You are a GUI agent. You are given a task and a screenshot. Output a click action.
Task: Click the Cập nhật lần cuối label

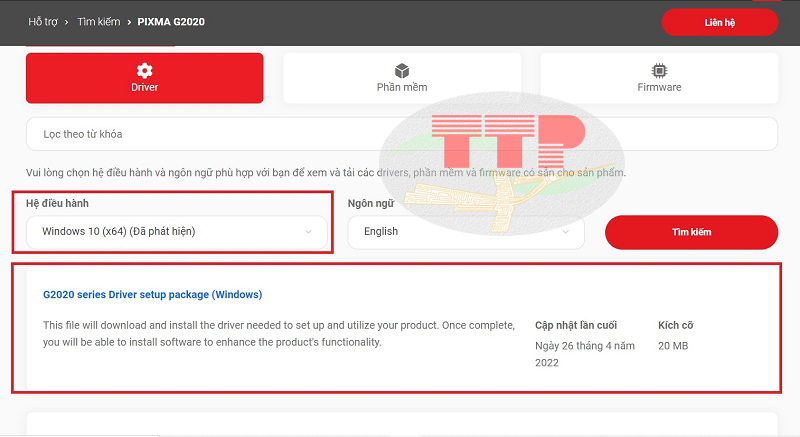(576, 325)
